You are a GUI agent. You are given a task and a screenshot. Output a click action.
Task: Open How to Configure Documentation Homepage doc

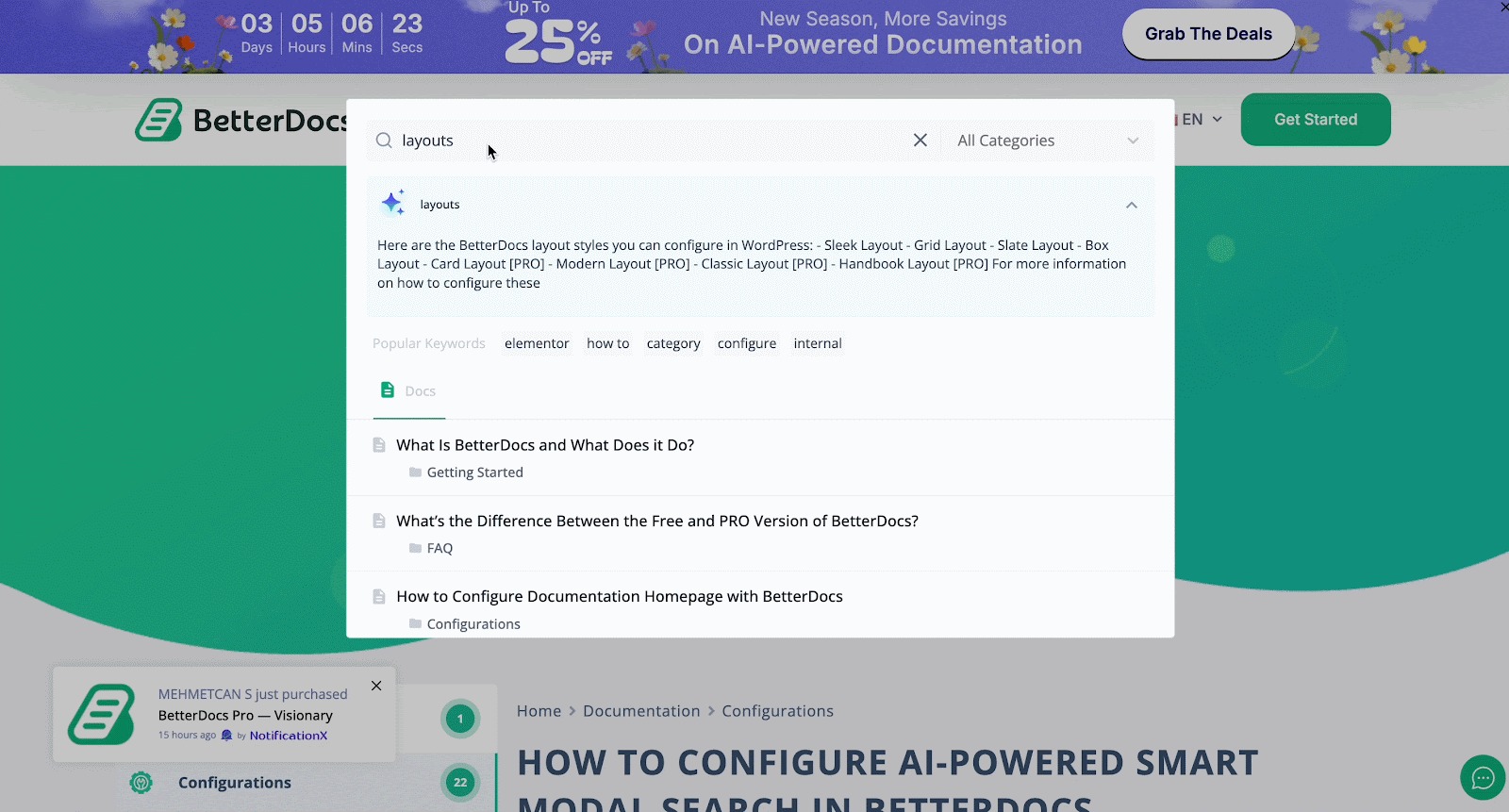click(x=620, y=596)
